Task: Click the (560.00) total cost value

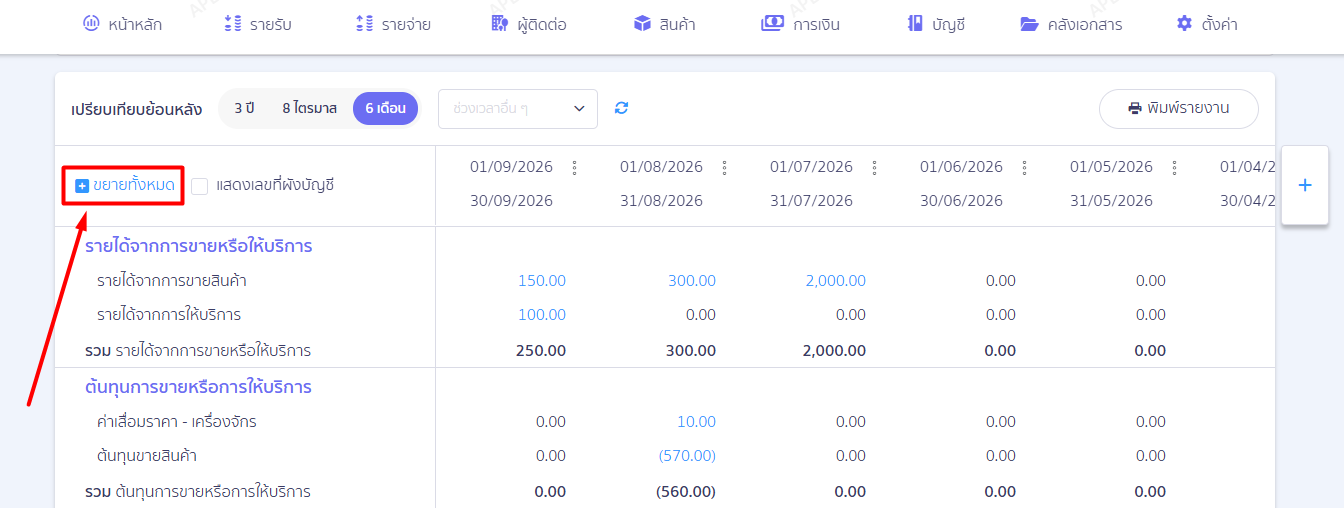Action: (686, 492)
